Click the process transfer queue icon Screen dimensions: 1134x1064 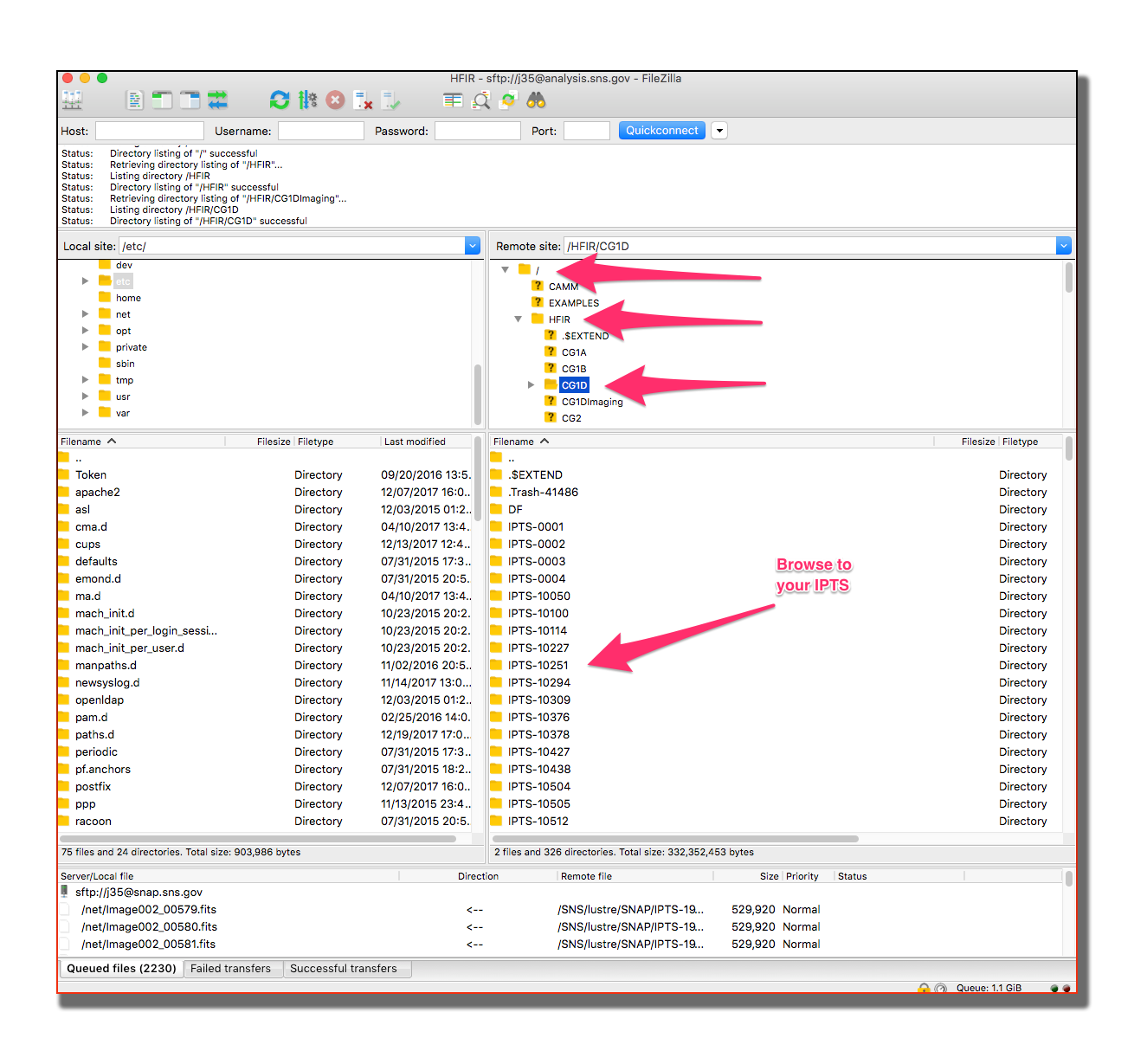click(307, 100)
